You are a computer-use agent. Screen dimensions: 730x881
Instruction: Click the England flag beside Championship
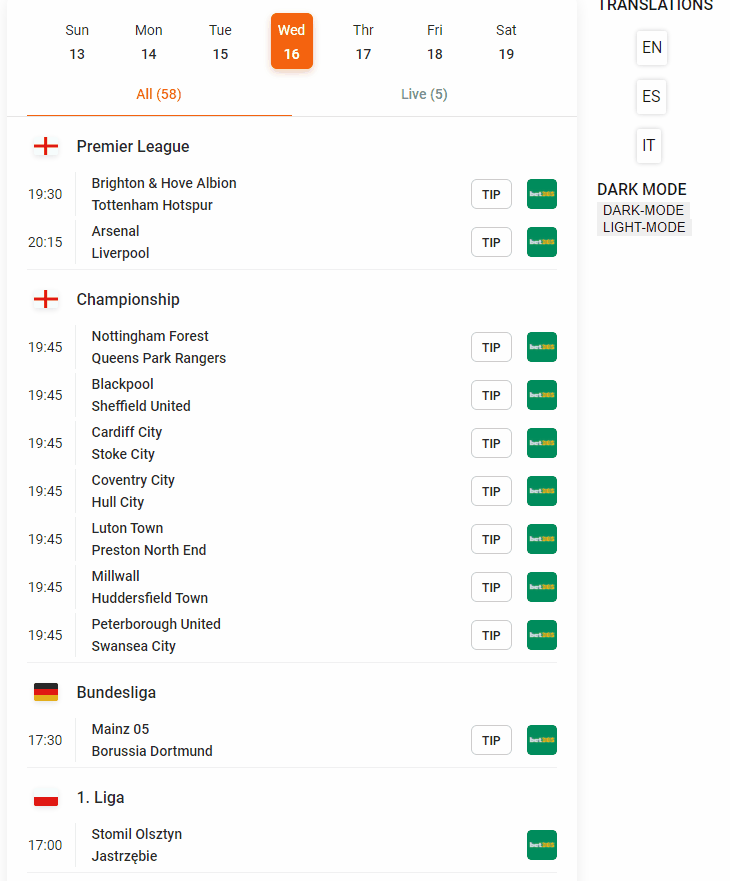46,299
